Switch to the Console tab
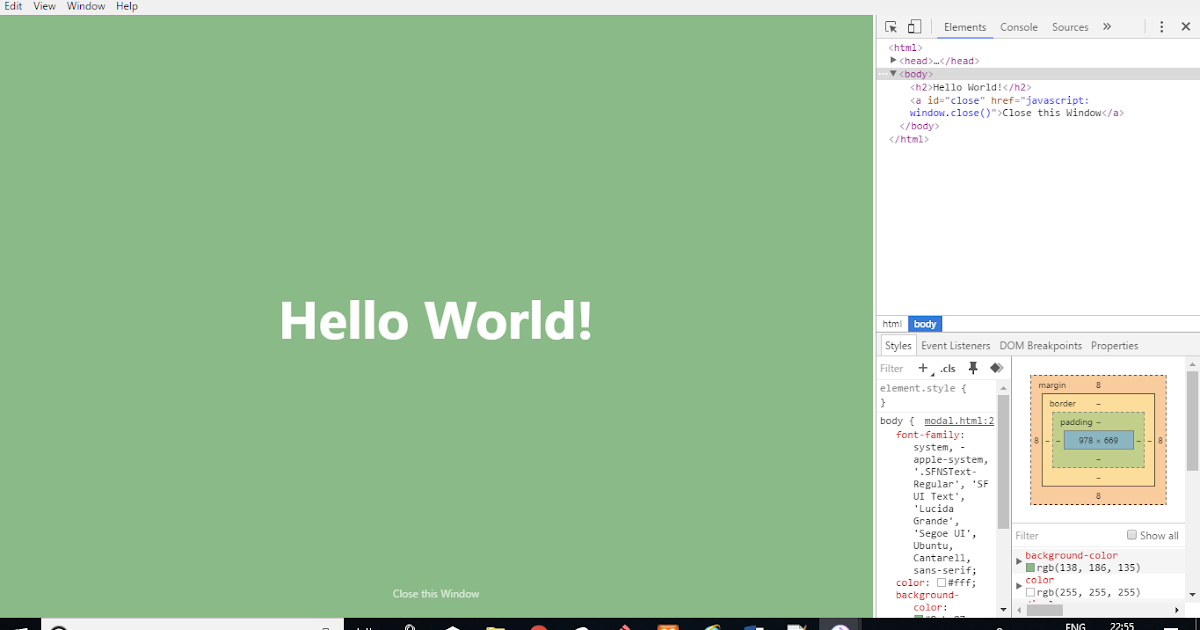Screen dimensions: 1200x630 coord(1018,27)
